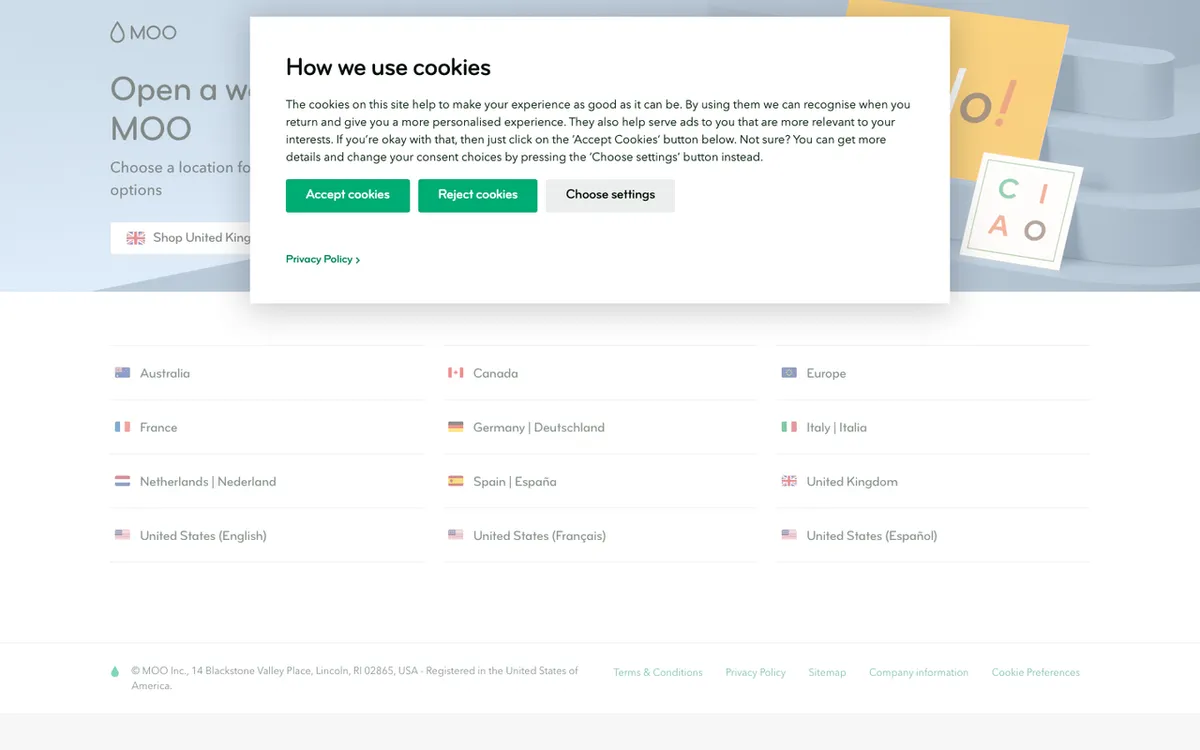This screenshot has width=1200, height=750.
Task: Select Spain | España
Action: tap(515, 481)
